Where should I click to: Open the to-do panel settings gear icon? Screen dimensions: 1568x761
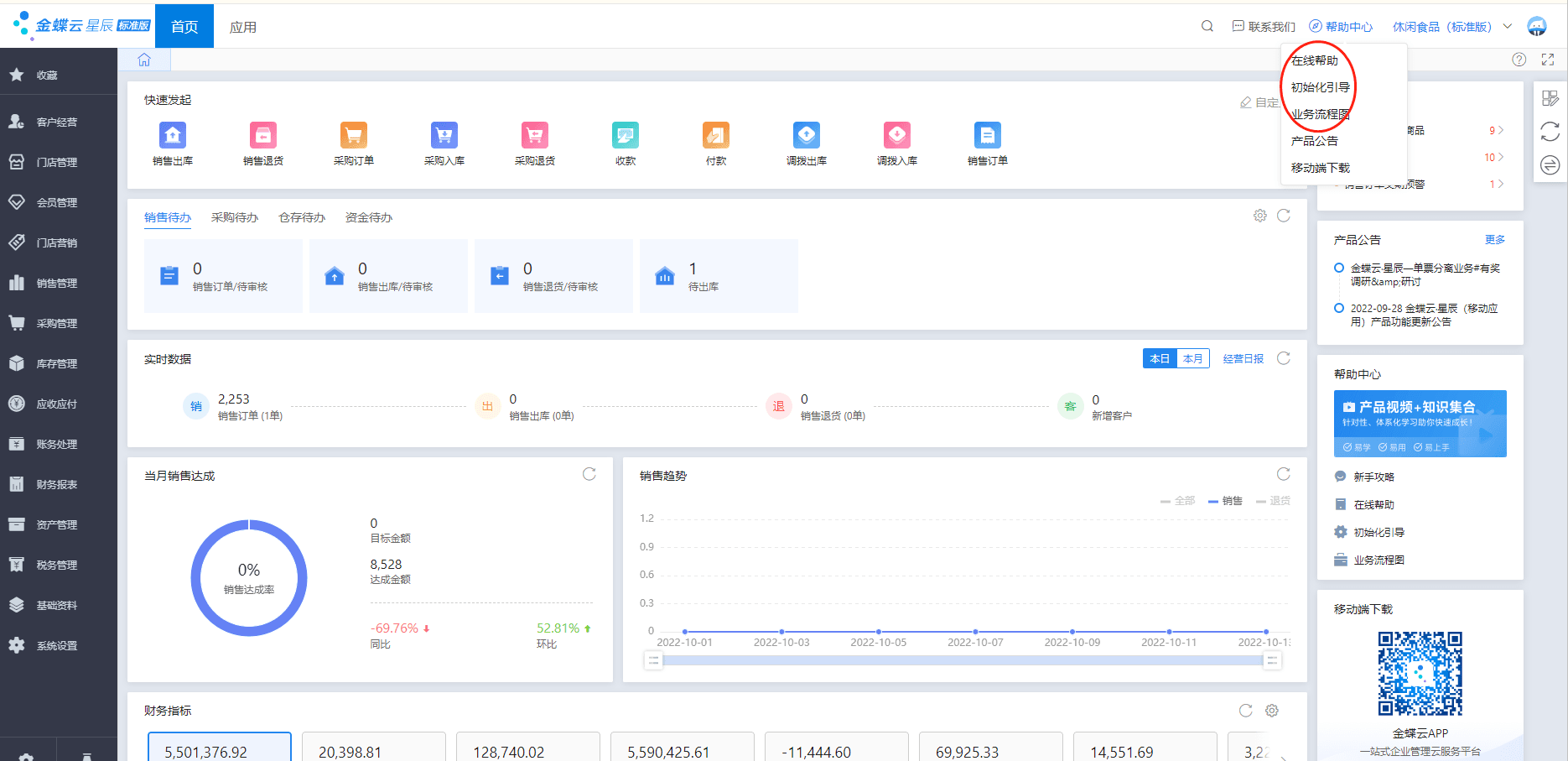click(1260, 216)
